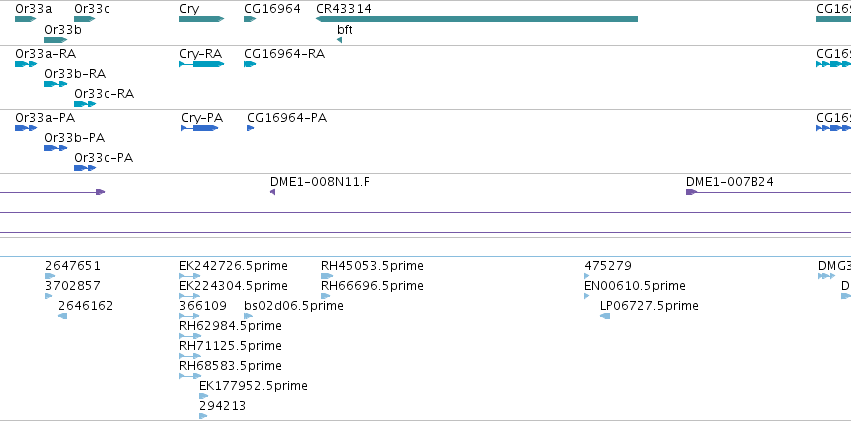The height and width of the screenshot is (421, 851).
Task: Click the Cry gene bar
Action: tap(201, 20)
